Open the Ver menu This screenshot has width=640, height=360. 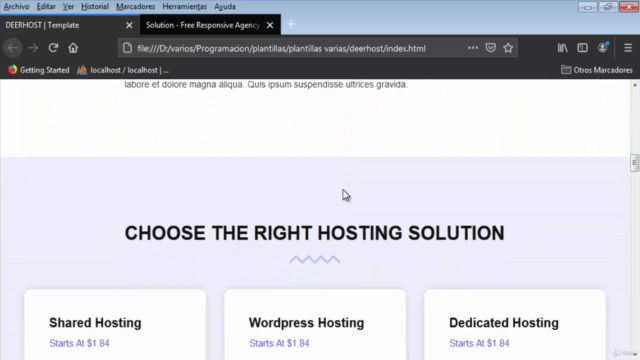[x=68, y=7]
